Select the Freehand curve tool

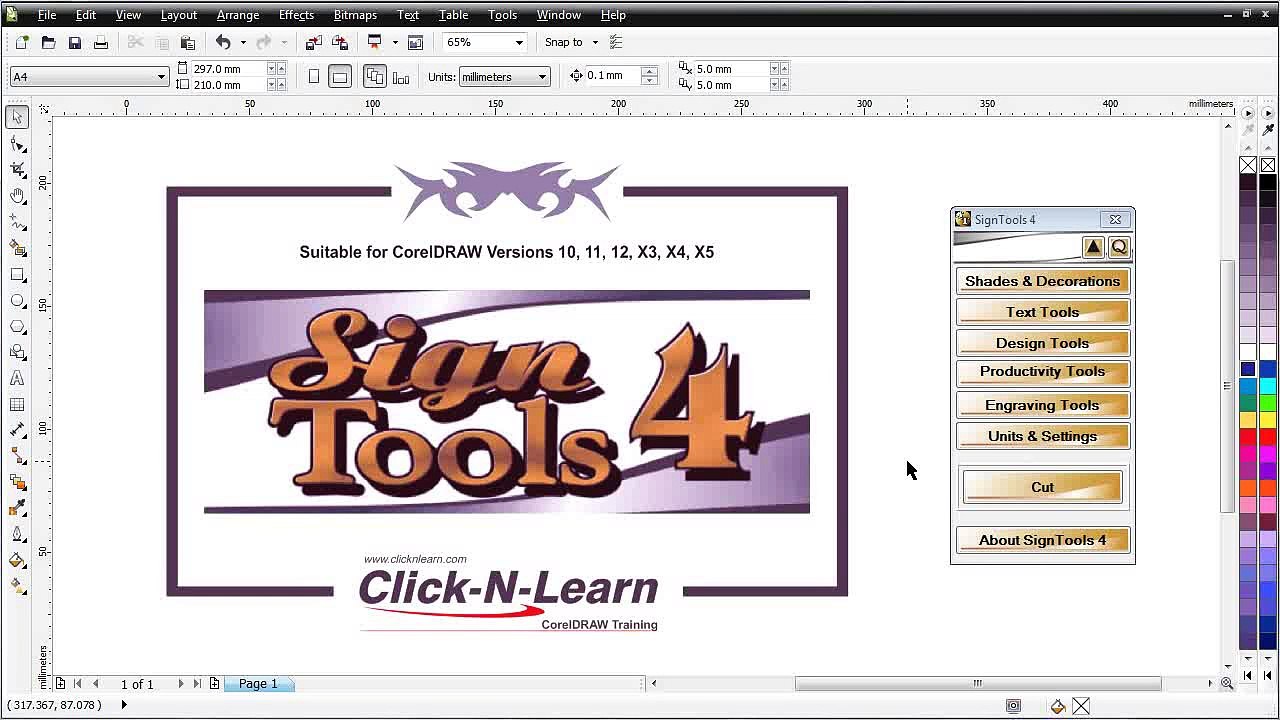17,222
